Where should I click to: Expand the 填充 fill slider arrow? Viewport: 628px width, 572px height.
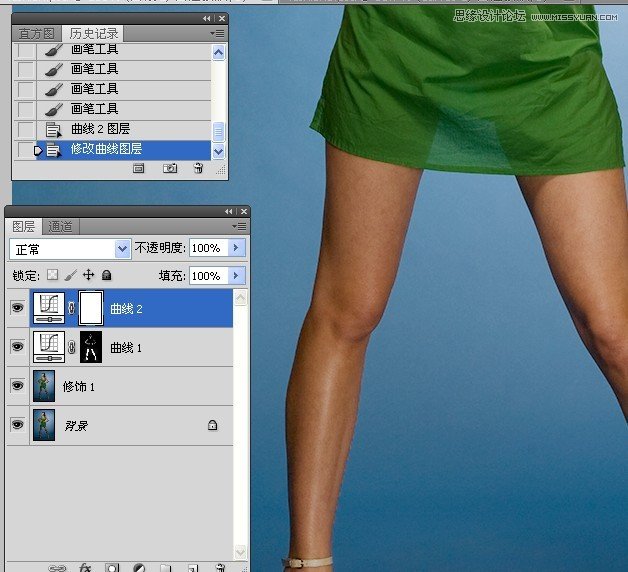pyautogui.click(x=237, y=275)
